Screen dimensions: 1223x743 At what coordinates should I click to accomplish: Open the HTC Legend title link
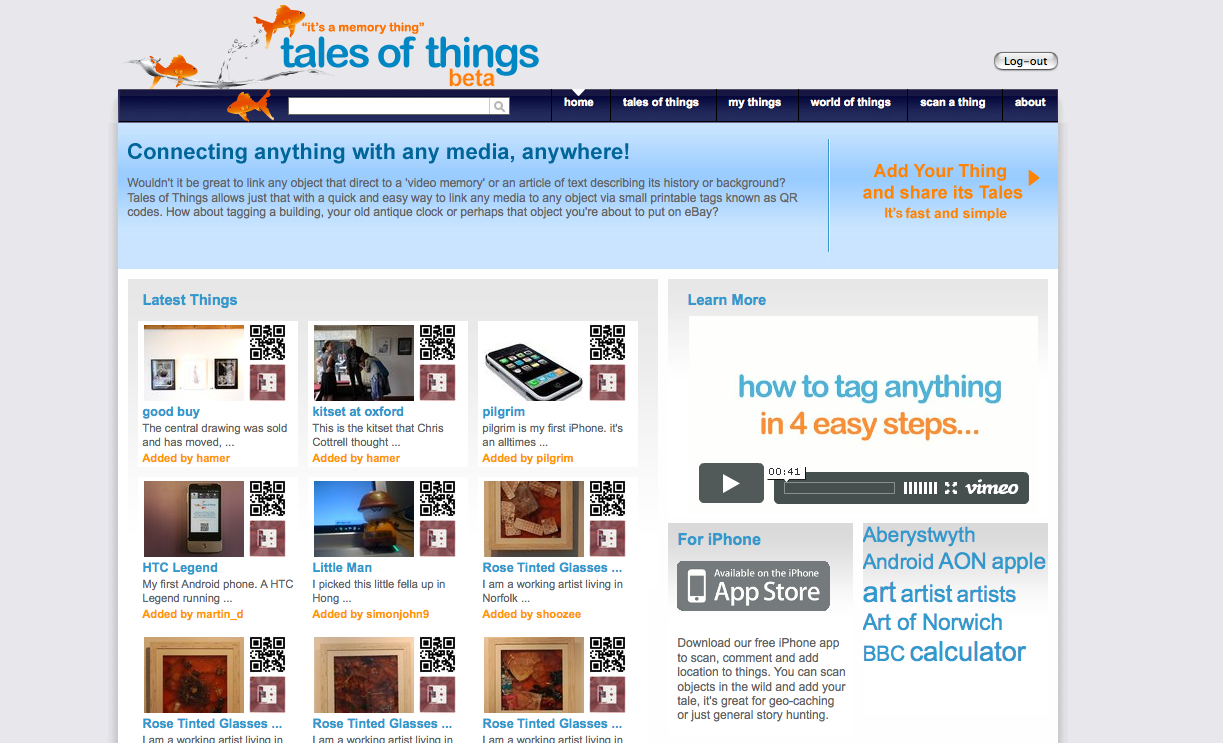(x=180, y=567)
